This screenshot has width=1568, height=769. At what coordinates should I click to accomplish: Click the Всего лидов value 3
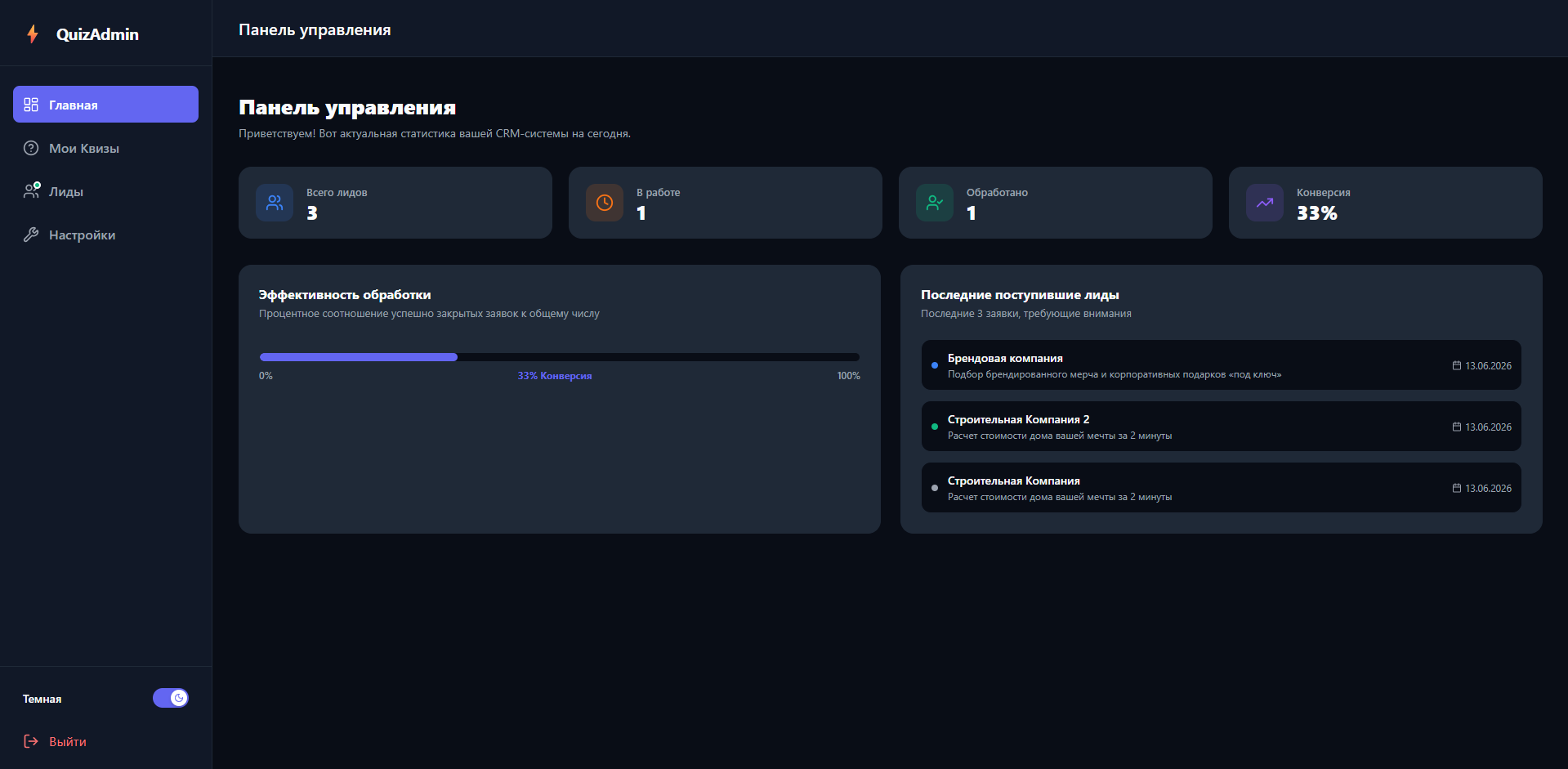pos(312,213)
